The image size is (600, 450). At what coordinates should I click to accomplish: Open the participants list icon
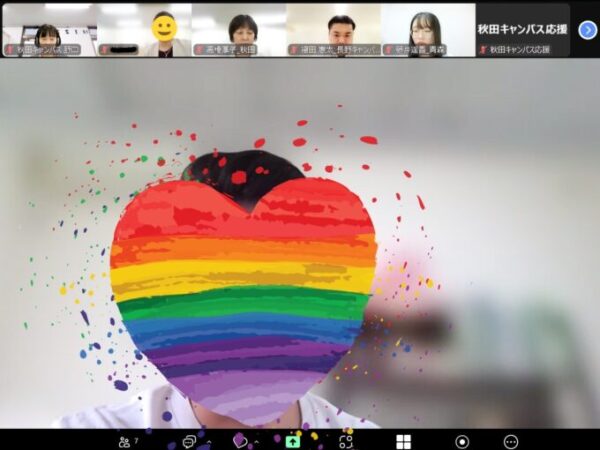click(124, 441)
